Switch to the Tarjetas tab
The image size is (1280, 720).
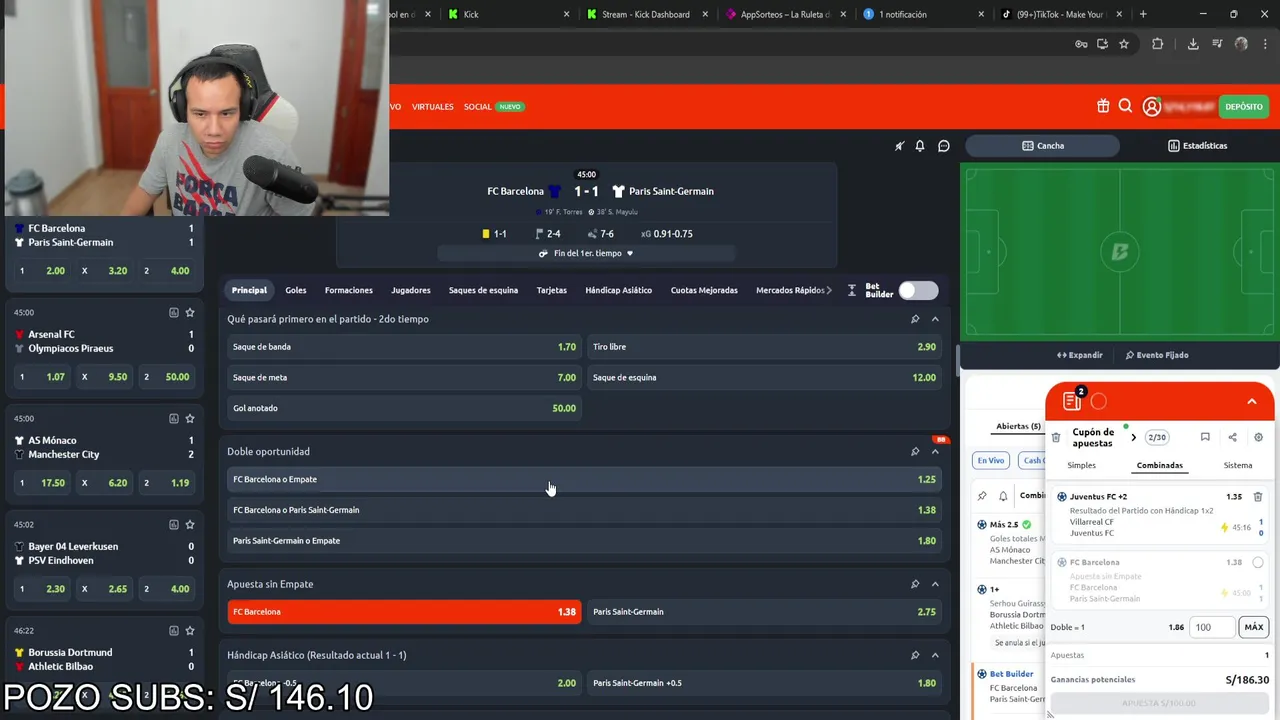(552, 290)
